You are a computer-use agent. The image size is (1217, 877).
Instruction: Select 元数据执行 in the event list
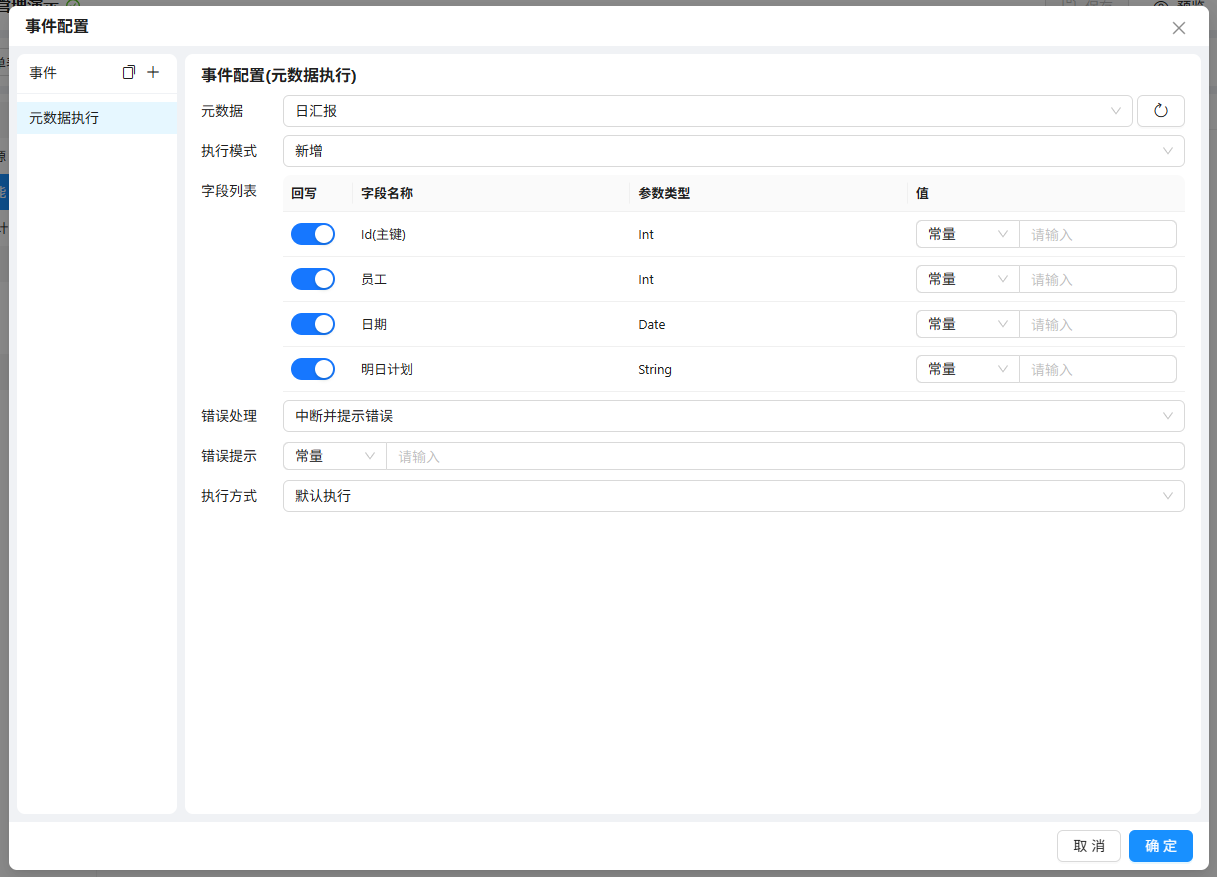[x=97, y=118]
